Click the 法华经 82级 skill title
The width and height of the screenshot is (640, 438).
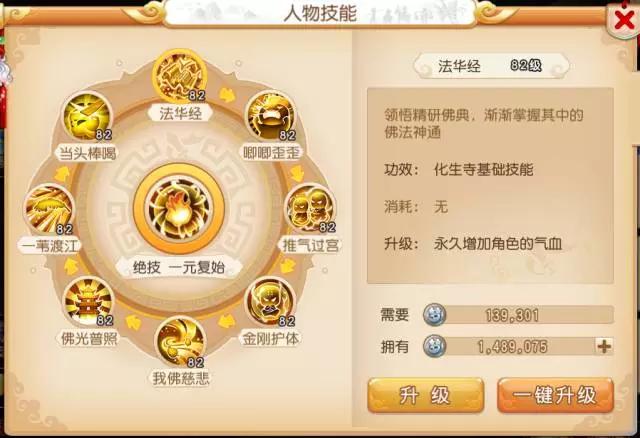click(491, 66)
